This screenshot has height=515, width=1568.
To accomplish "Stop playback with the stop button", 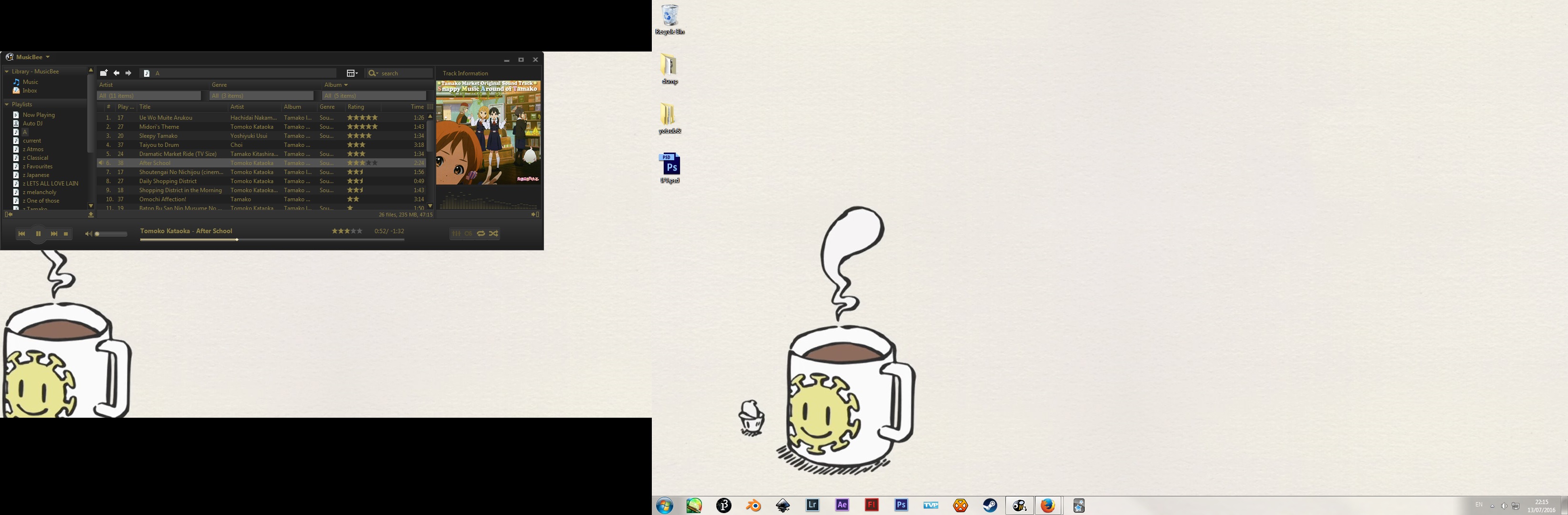I will coord(66,234).
